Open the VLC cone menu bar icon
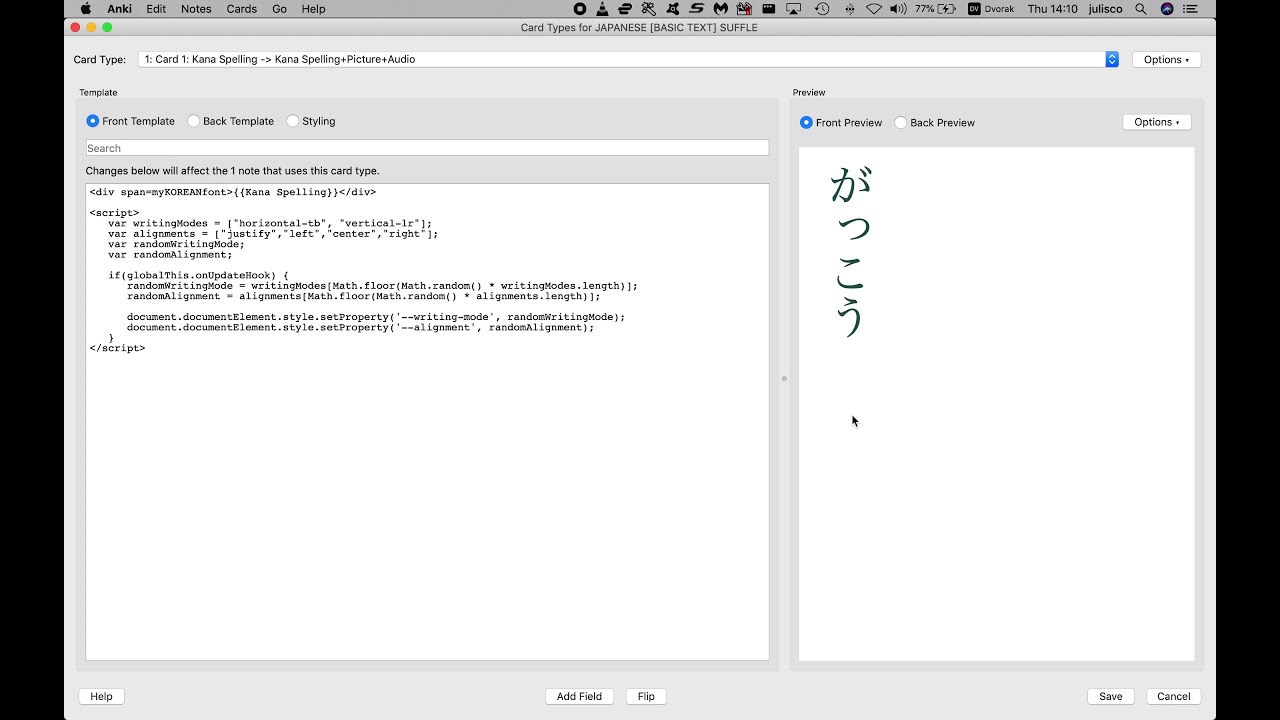 point(602,9)
